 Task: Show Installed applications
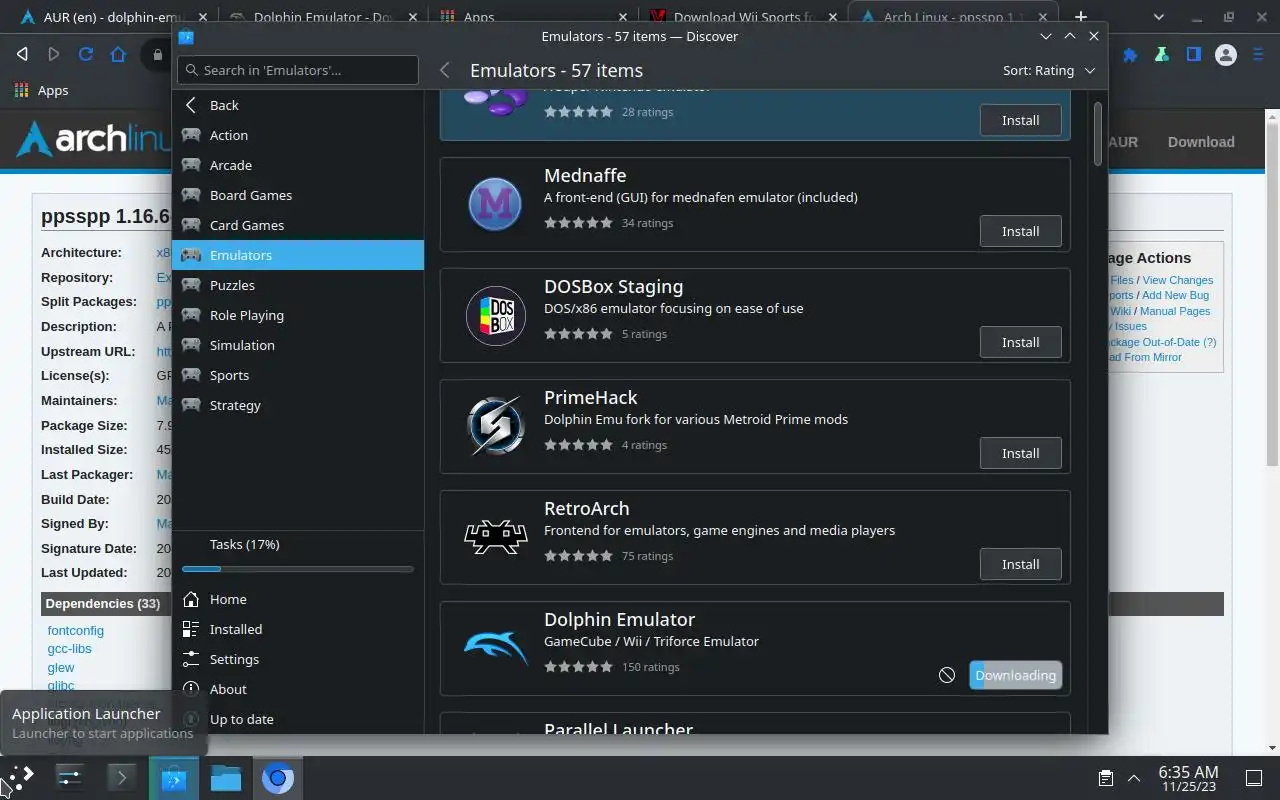pos(298,629)
